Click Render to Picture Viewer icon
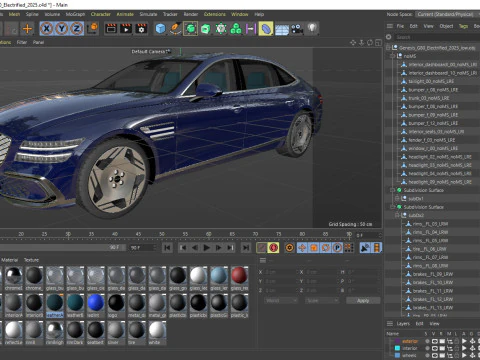Viewport: 480px width, 360px height. click(126, 29)
